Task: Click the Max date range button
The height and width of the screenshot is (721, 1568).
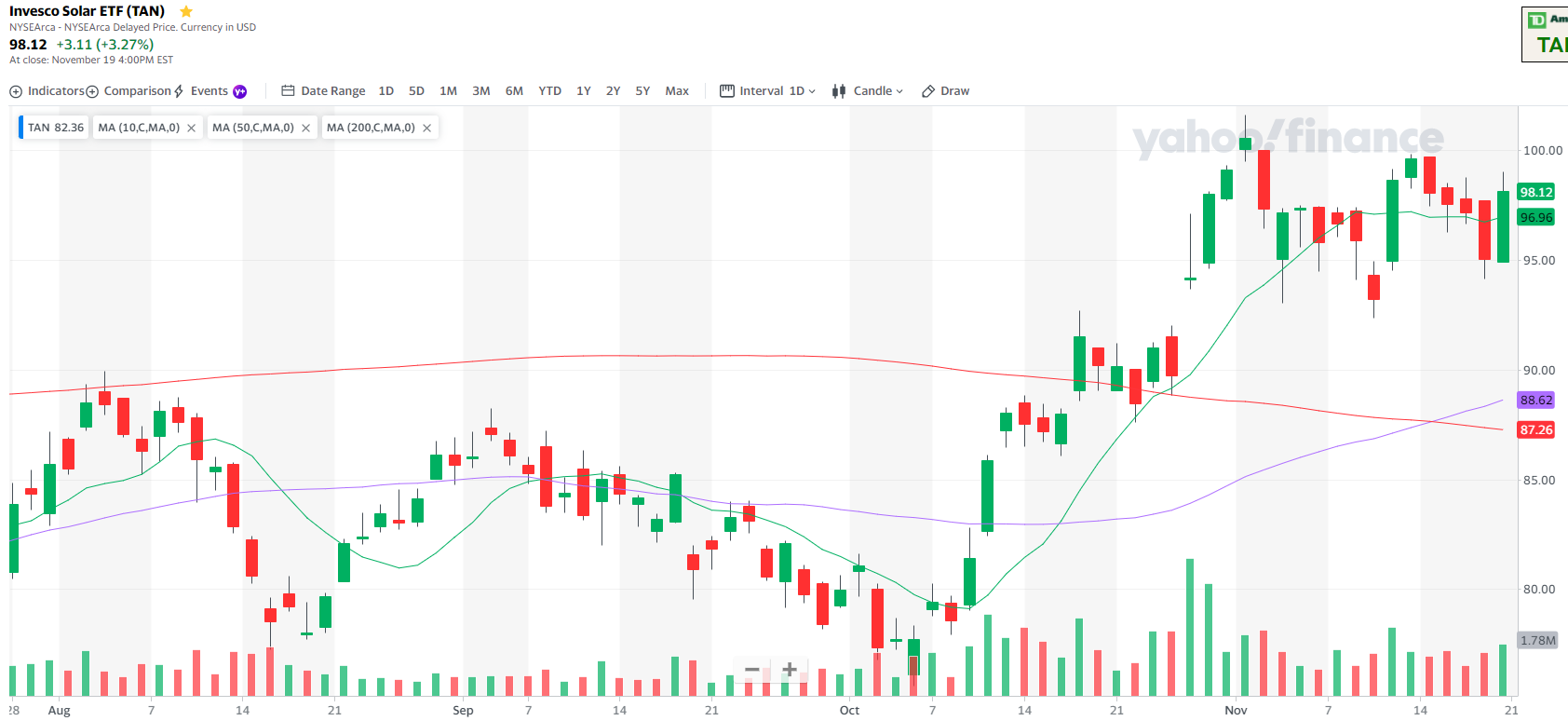Action: 677,91
